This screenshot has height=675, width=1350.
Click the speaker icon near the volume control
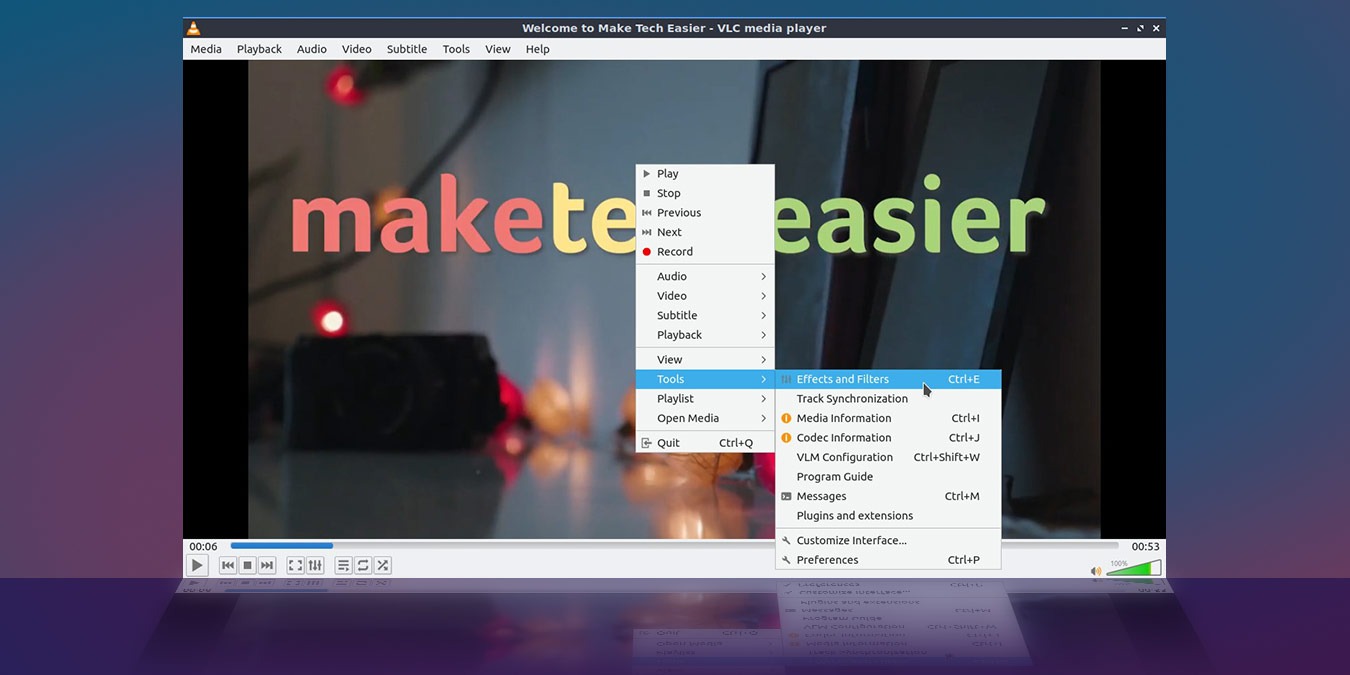[1095, 570]
